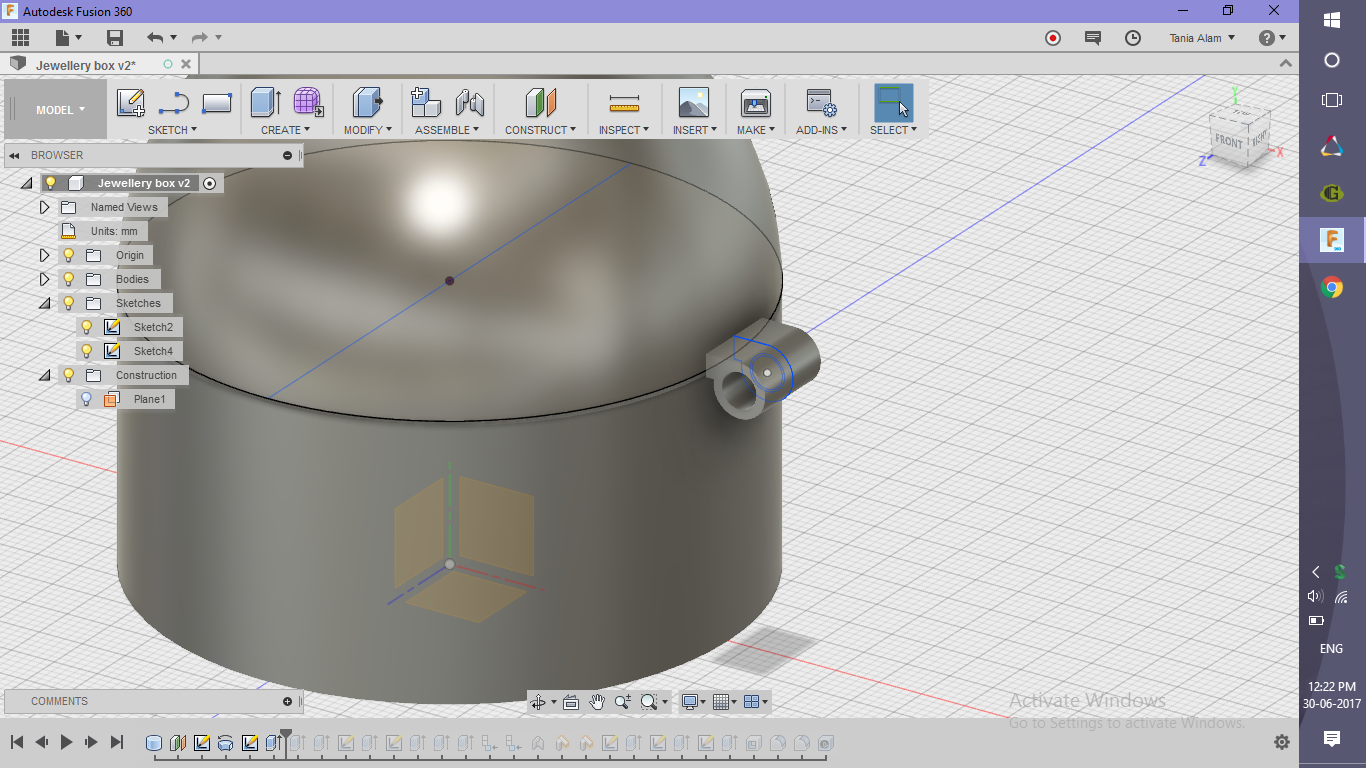1366x768 pixels.
Task: Choose the Line/arc sketch tool
Action: pos(173,103)
